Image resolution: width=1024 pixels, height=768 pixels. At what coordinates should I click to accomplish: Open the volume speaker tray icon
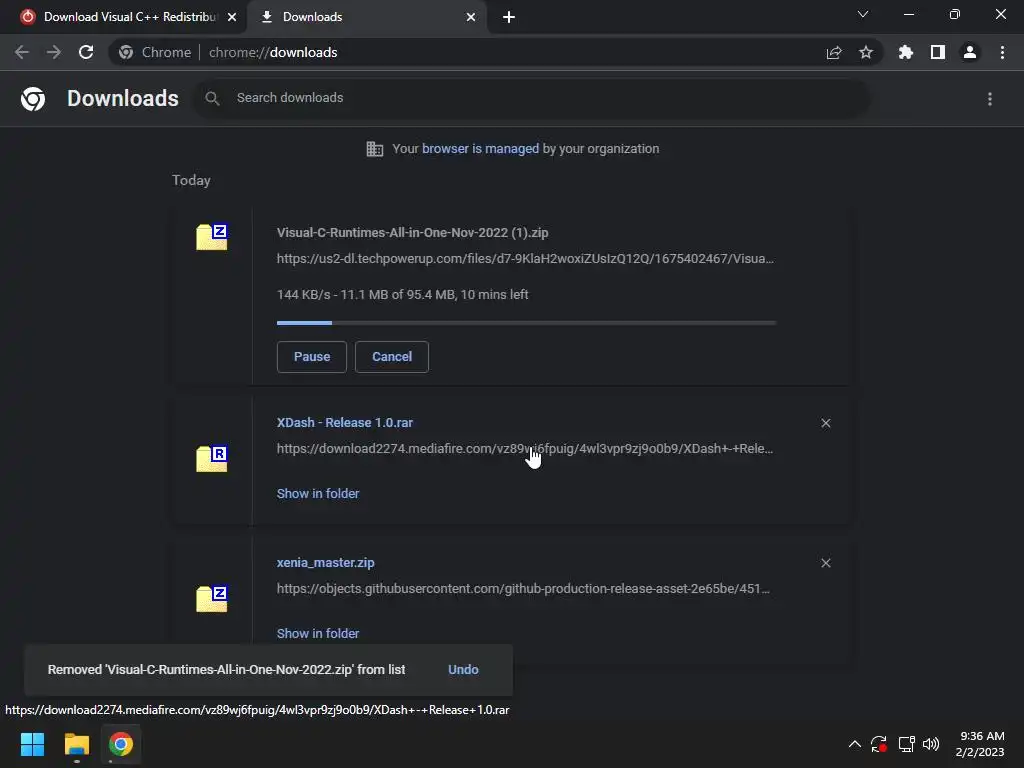click(x=931, y=744)
